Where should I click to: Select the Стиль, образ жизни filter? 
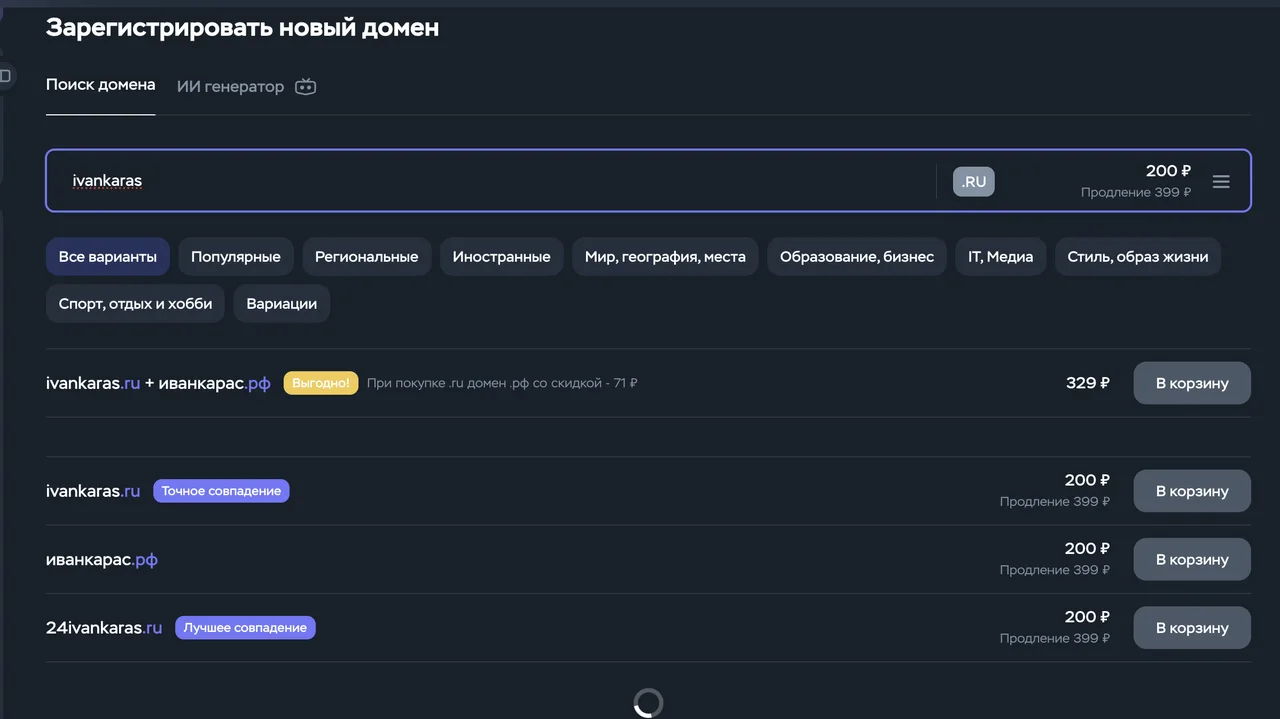1138,257
